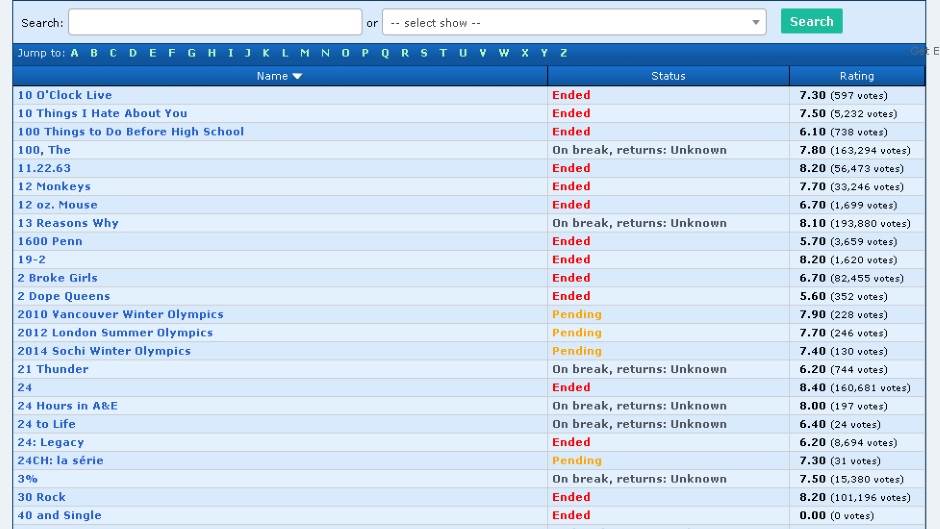Click the show search text field

(x=215, y=22)
